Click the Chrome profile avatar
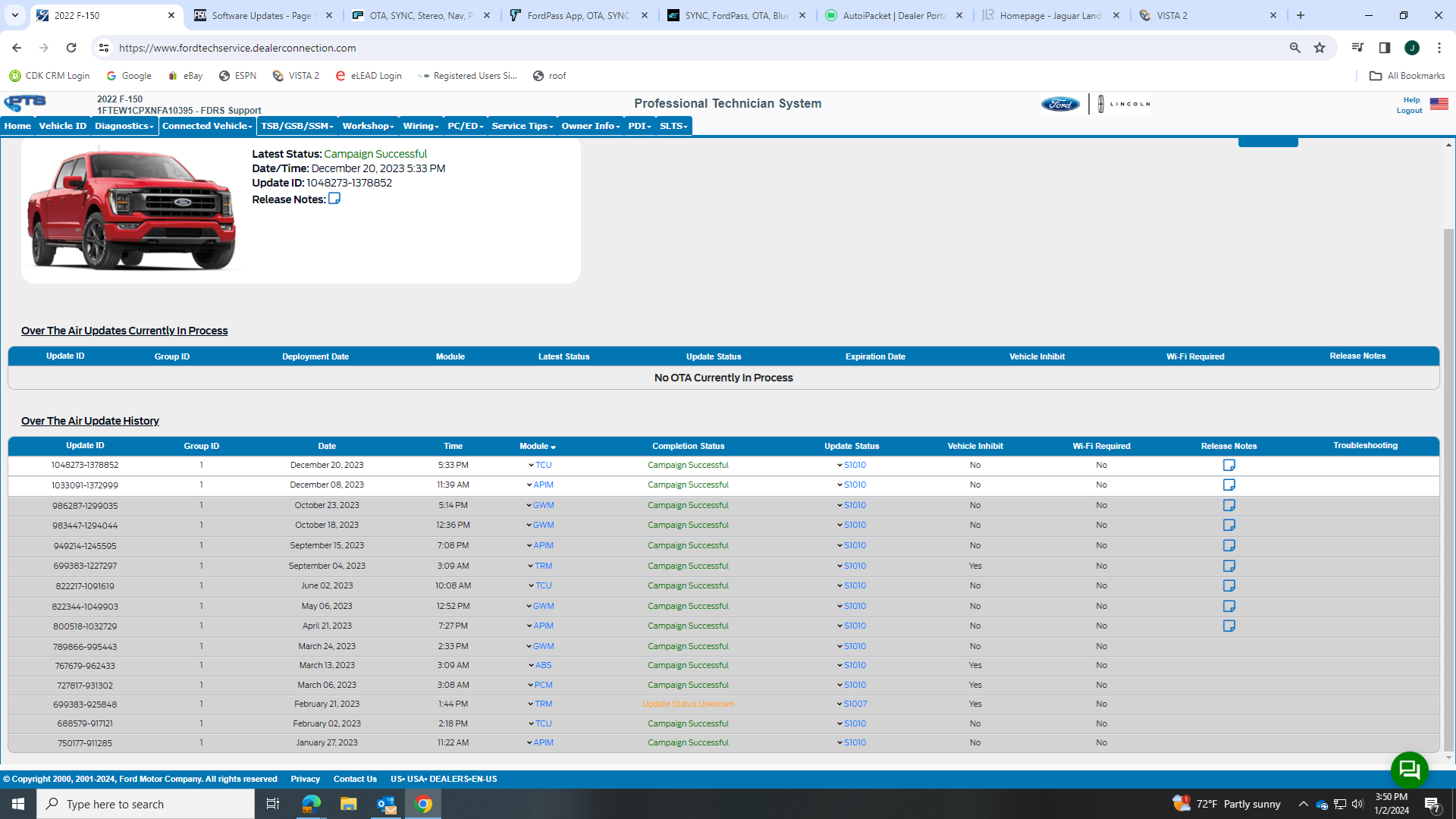 click(x=1413, y=47)
